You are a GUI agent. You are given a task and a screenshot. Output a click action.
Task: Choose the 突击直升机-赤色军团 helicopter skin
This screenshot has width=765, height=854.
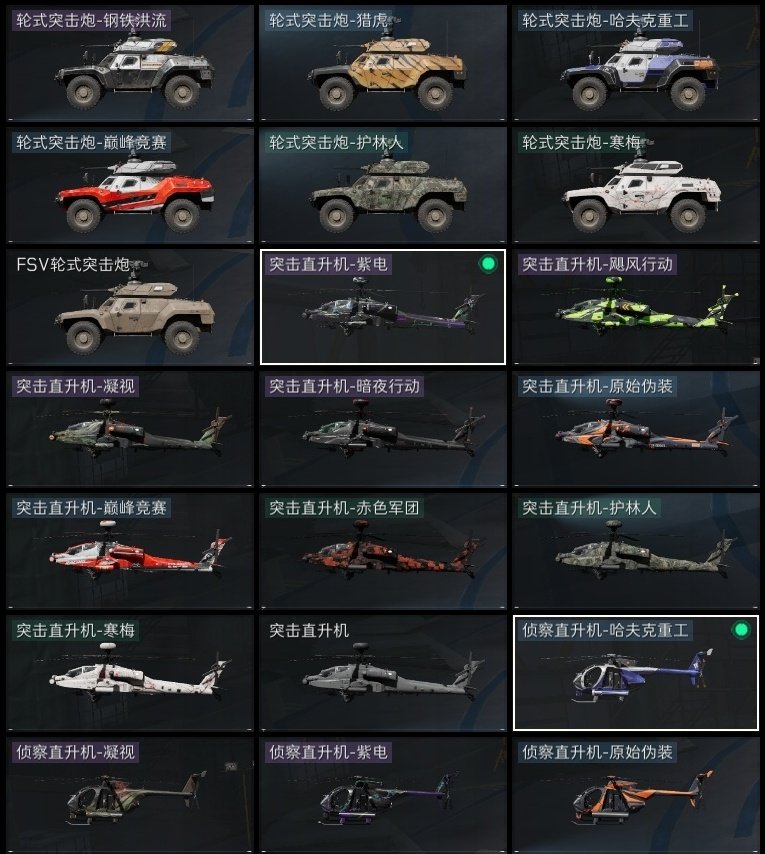point(383,551)
